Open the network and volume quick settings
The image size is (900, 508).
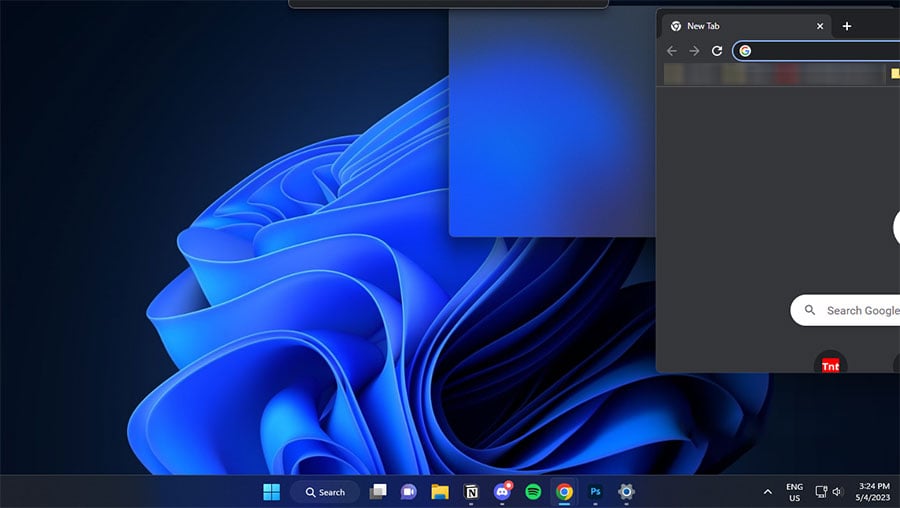829,492
